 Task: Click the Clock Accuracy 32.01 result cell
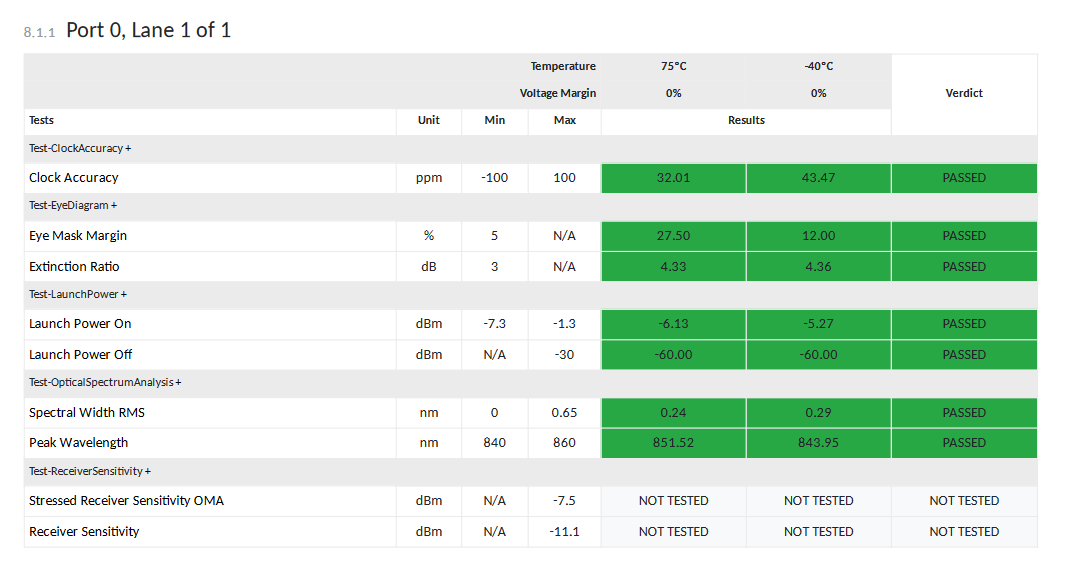click(x=673, y=178)
